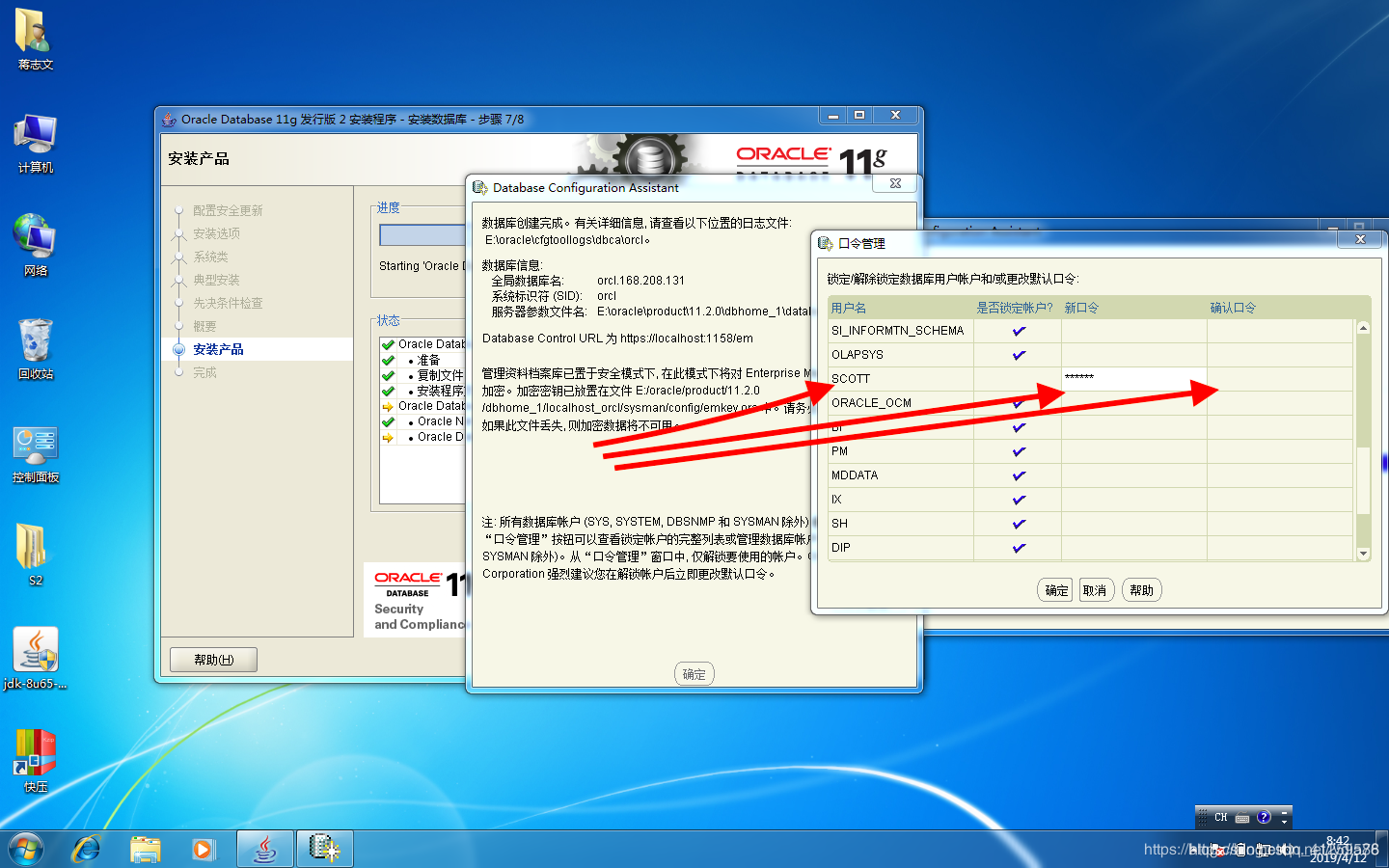
Task: Click the yellow arrow beside Oracle D step
Action: point(388,437)
